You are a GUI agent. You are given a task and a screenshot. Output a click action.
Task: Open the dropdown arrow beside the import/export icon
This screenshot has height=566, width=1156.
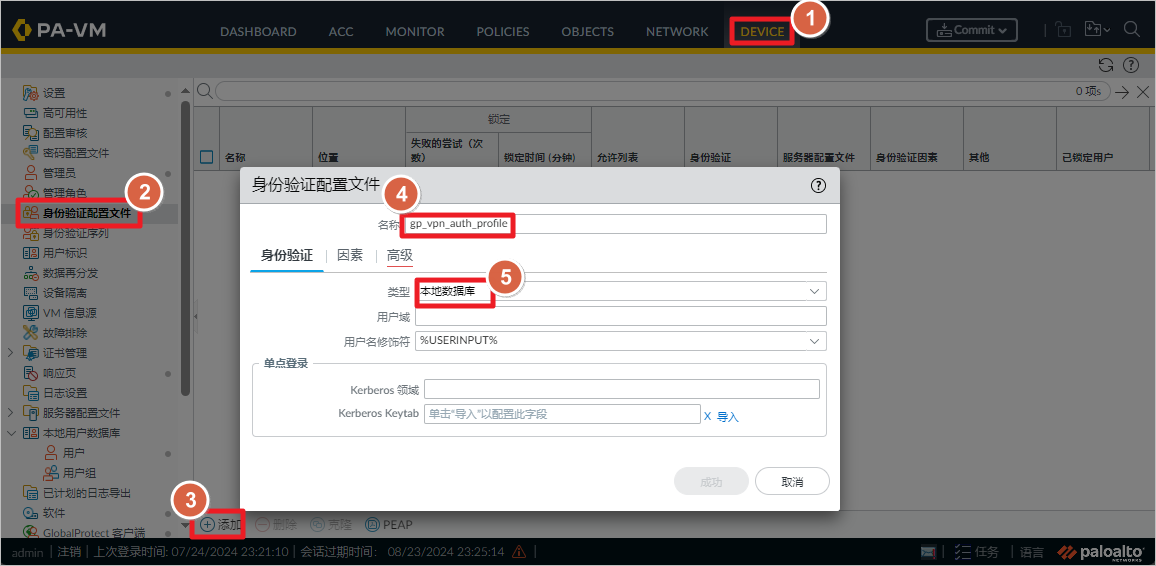(1107, 30)
